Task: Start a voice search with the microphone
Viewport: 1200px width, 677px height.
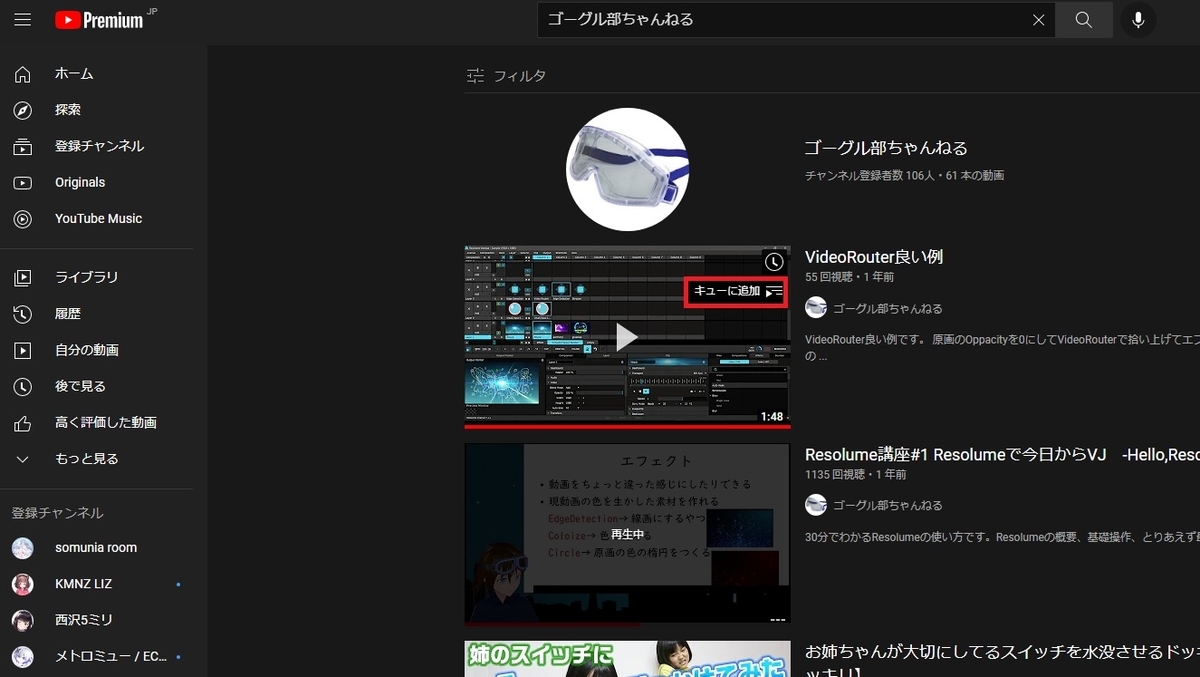Action: tap(1138, 19)
